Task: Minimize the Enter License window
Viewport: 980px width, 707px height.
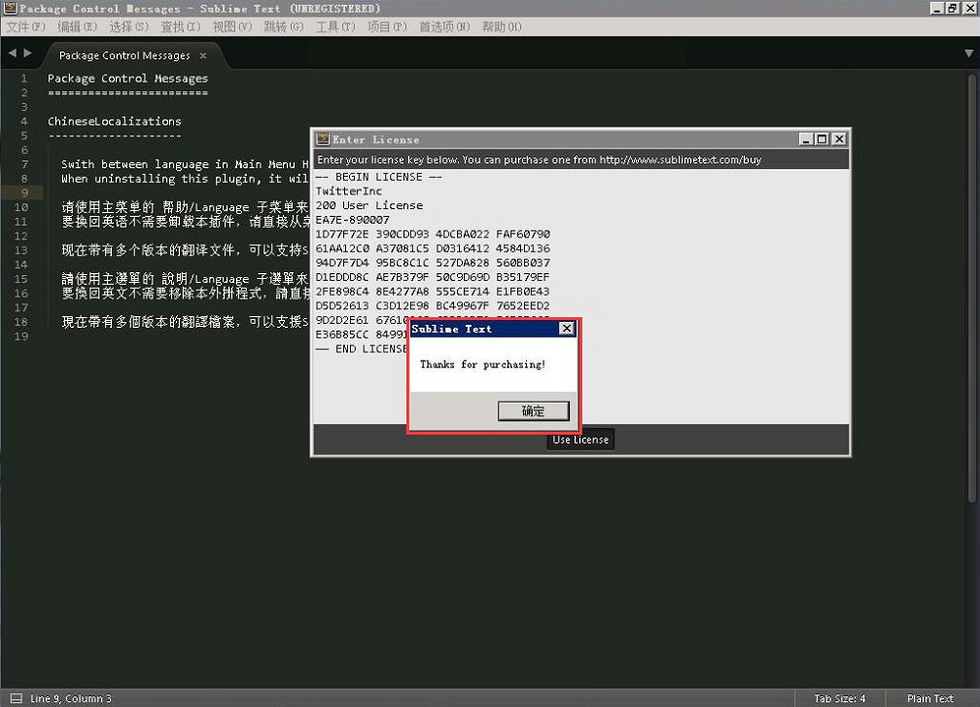Action: point(806,139)
